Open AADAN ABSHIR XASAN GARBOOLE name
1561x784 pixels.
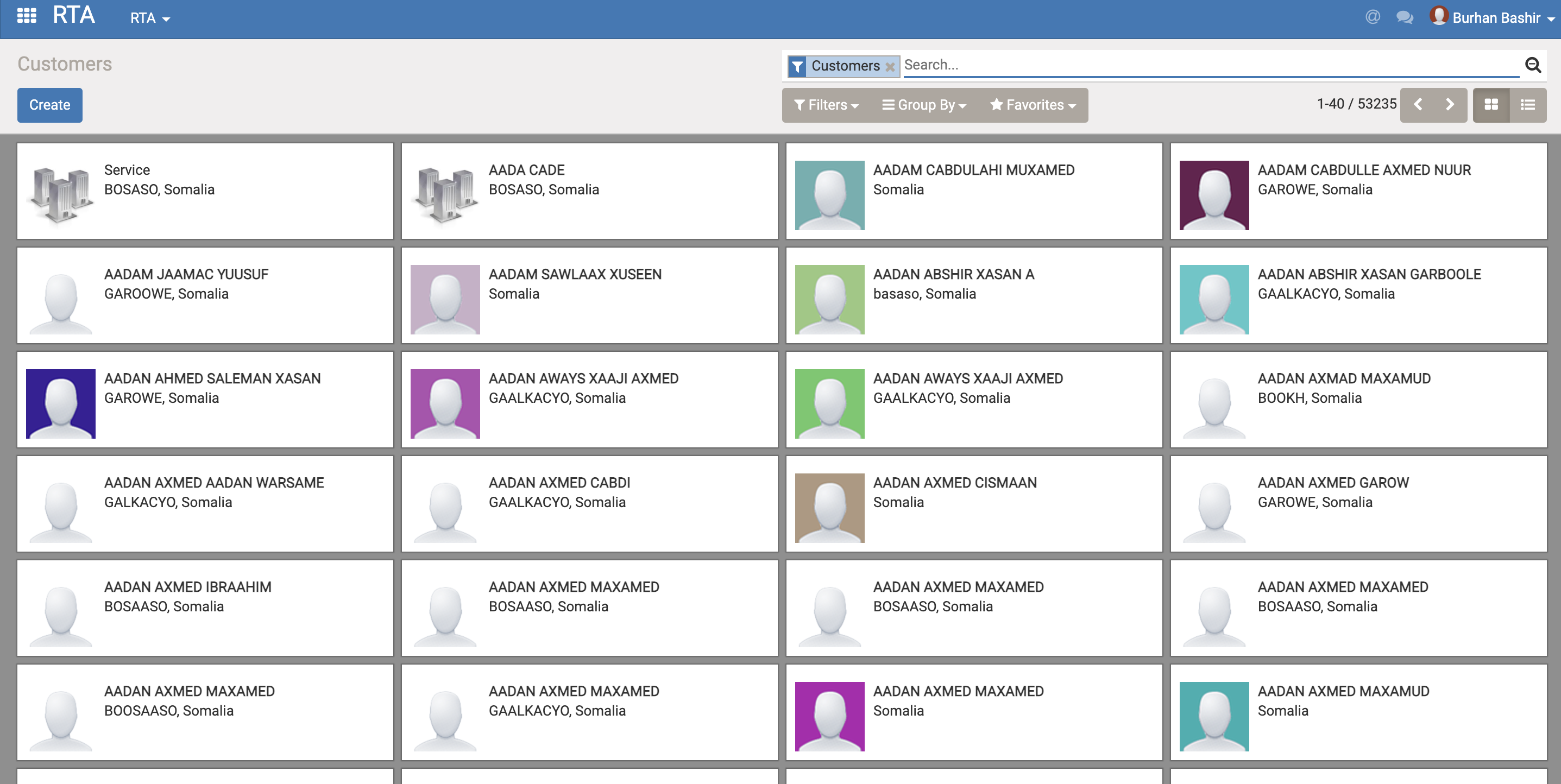click(1369, 274)
